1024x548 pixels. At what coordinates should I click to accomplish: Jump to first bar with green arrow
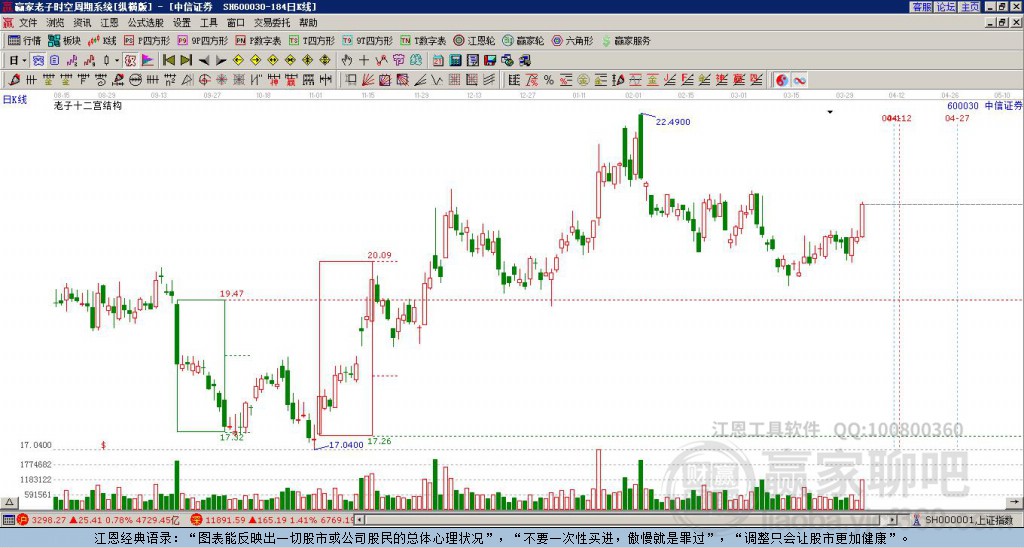[168, 60]
